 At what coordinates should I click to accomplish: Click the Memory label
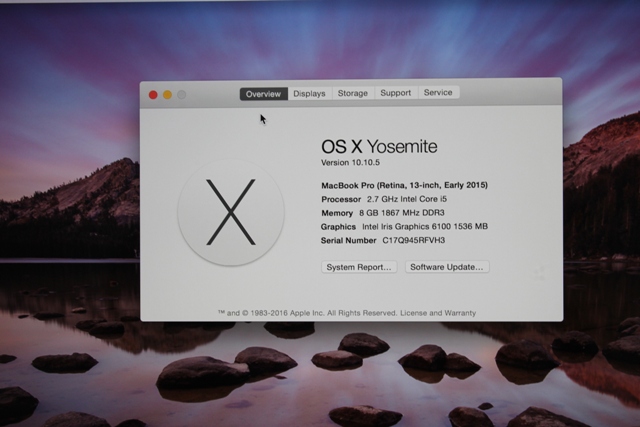click(337, 213)
